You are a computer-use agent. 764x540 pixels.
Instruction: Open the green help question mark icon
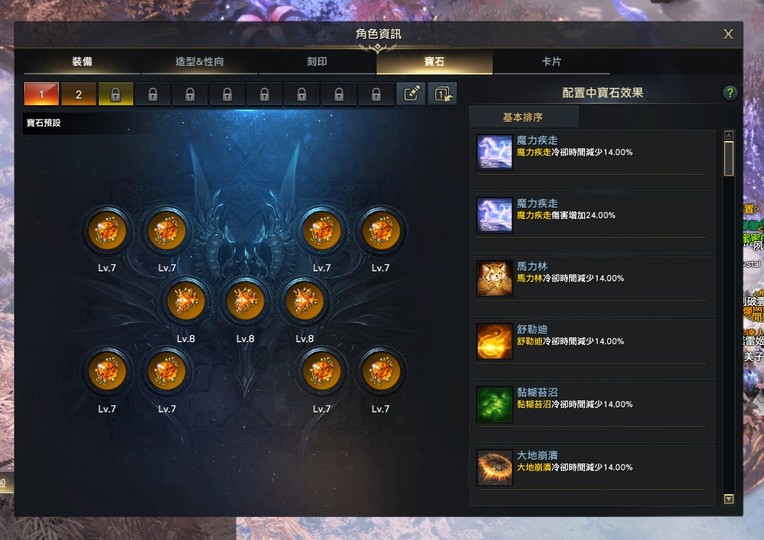coord(729,93)
